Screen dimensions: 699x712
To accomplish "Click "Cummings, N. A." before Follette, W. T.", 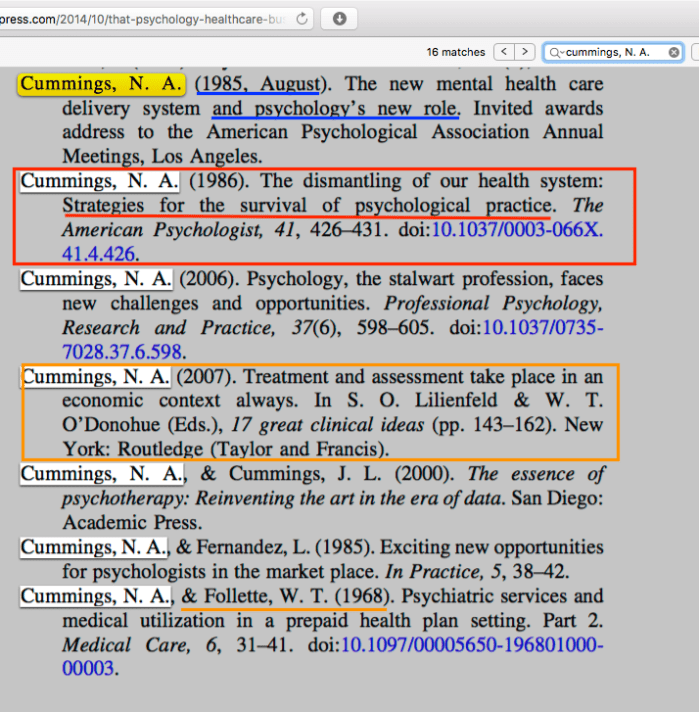I will click(96, 597).
